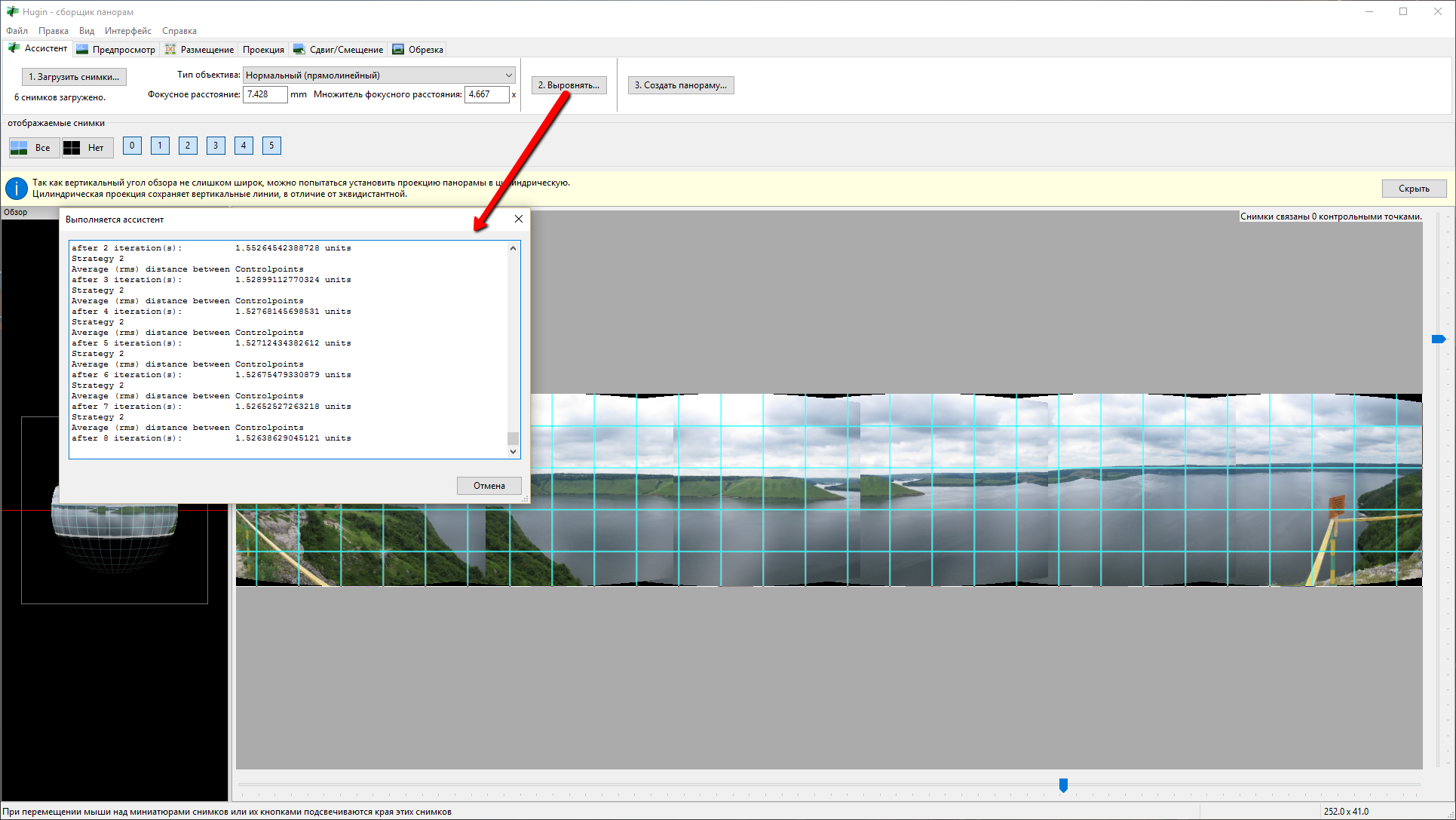Open the Обрезка crop tab

click(x=418, y=50)
